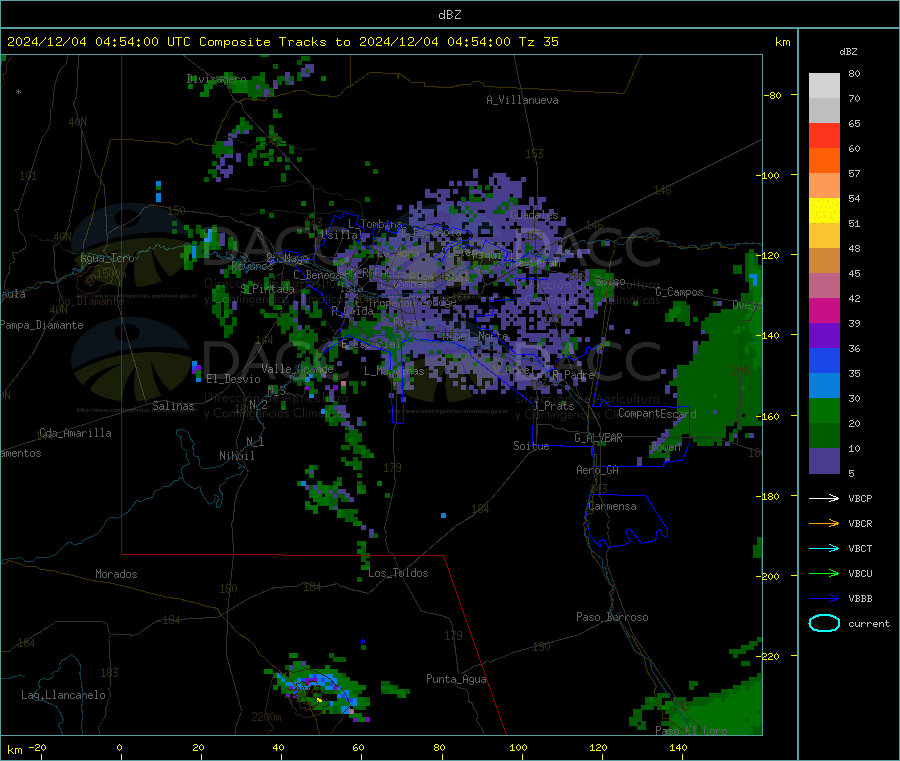Click the green VBCU arrow legend icon

824,573
